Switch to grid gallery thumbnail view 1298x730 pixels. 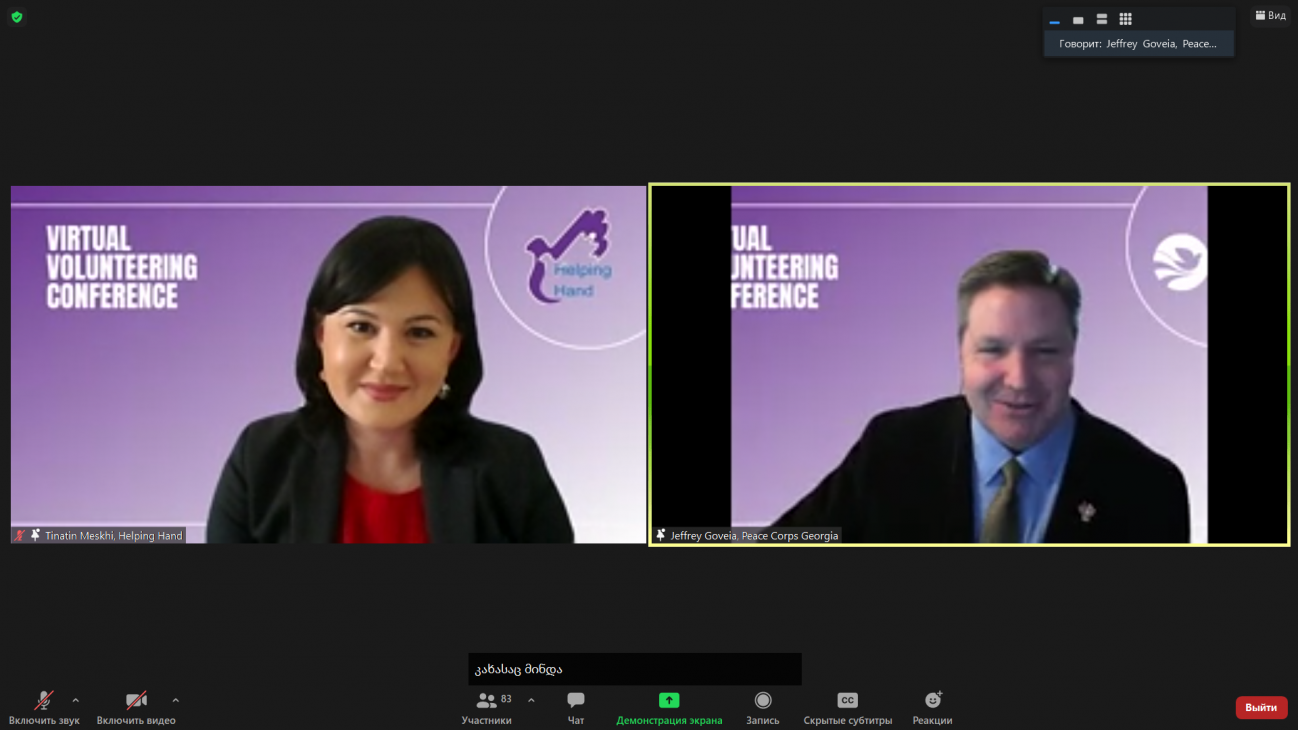1125,20
